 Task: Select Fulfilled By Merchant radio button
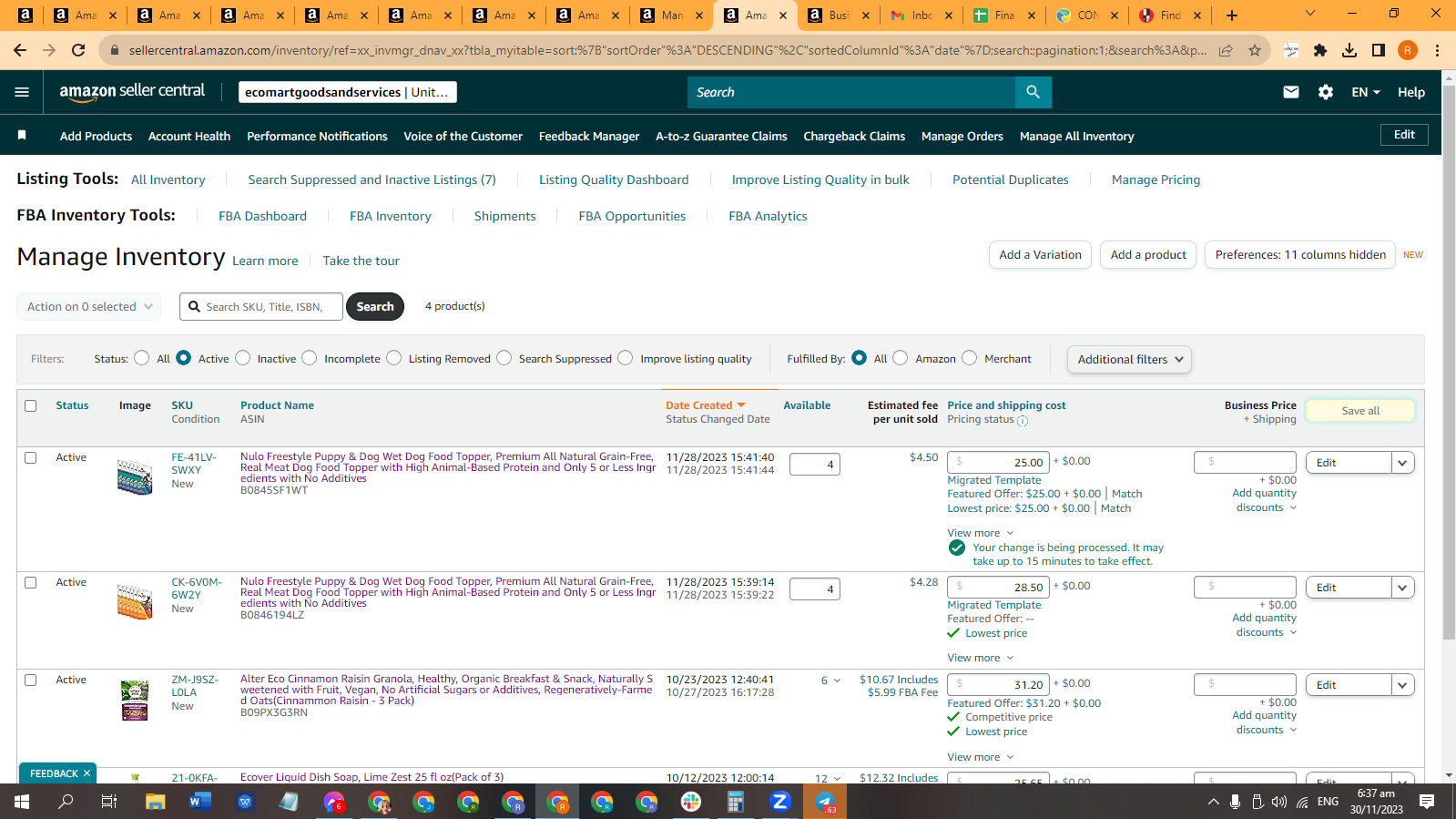(x=970, y=358)
